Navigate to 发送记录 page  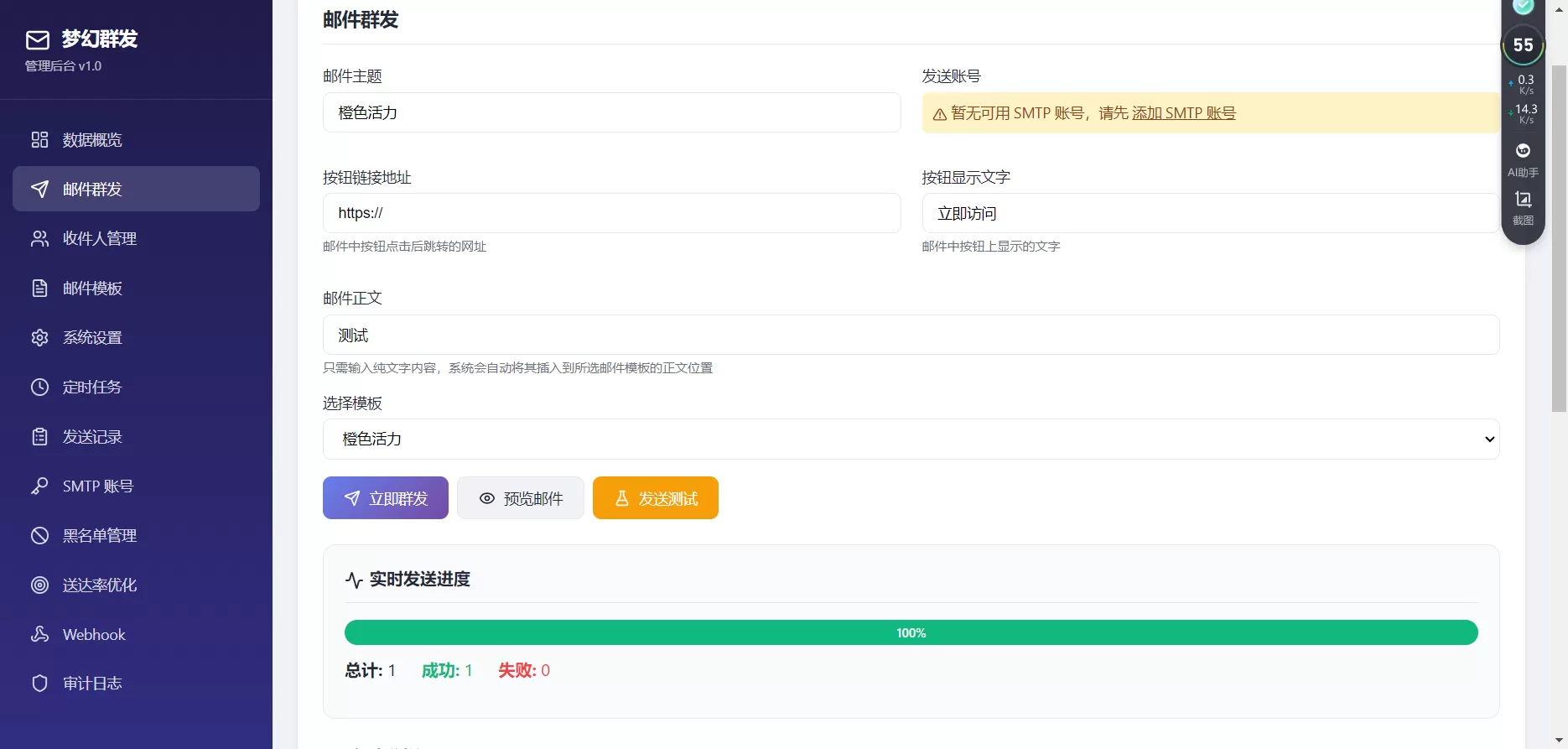pos(136,436)
